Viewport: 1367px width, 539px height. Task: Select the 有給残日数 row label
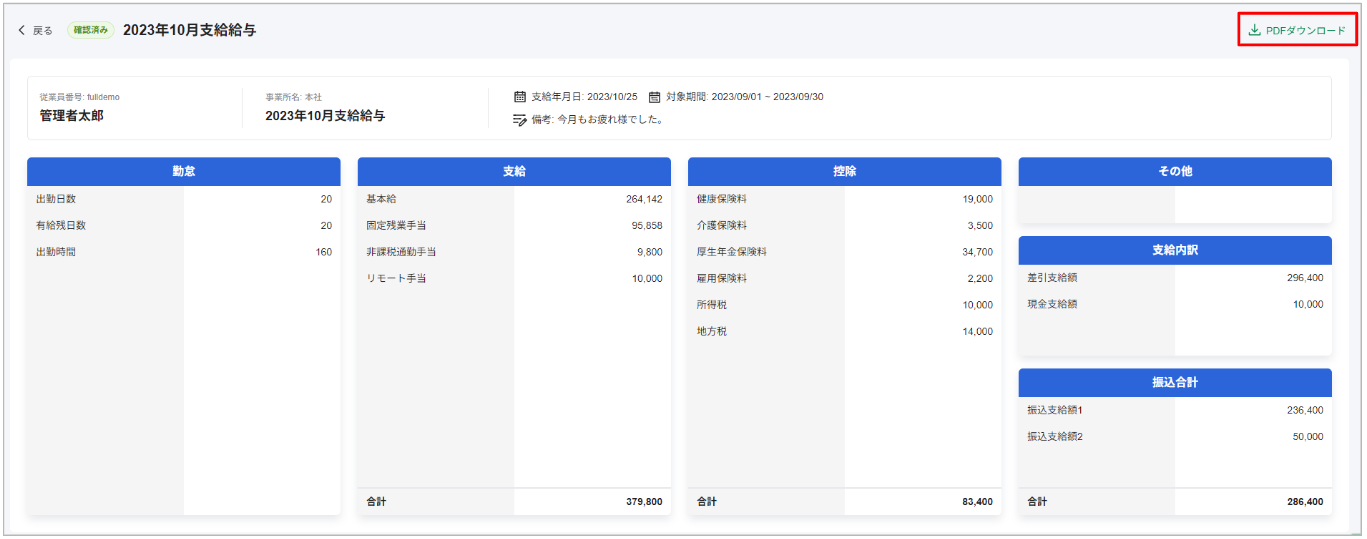click(61, 225)
